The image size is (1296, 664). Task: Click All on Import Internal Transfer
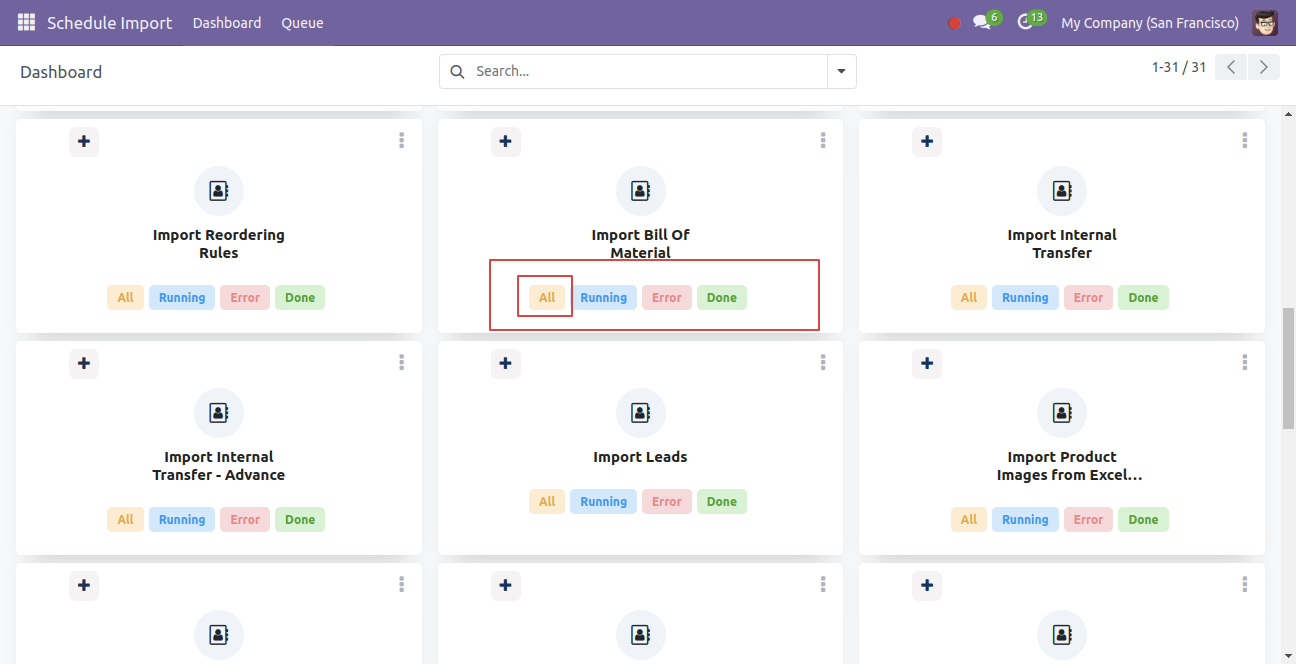click(x=969, y=298)
